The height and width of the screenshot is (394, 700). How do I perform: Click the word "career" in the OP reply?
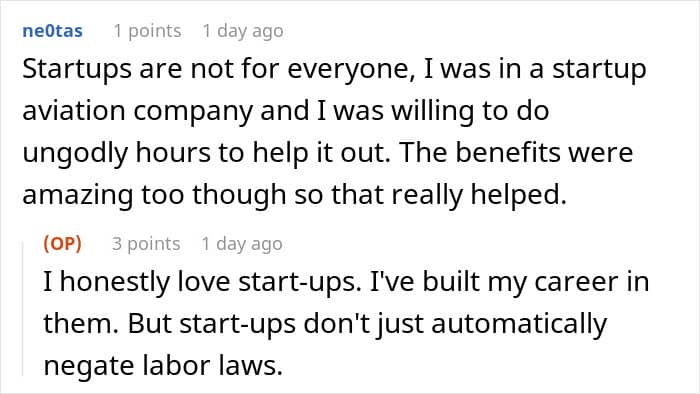tap(573, 282)
